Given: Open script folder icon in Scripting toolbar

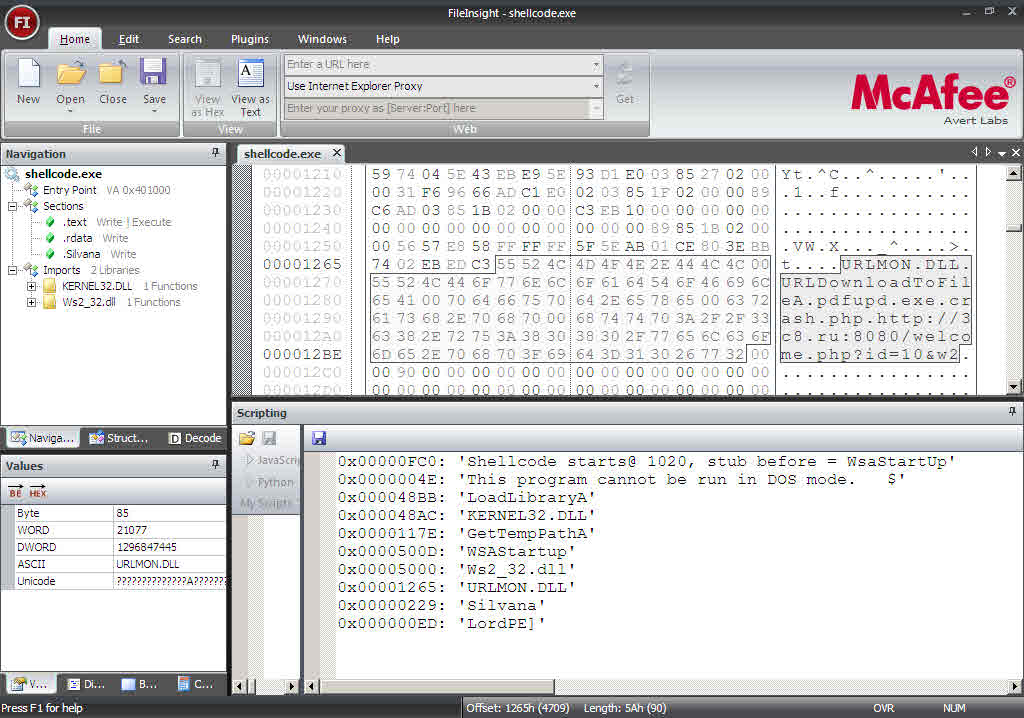Looking at the screenshot, I should (x=247, y=438).
